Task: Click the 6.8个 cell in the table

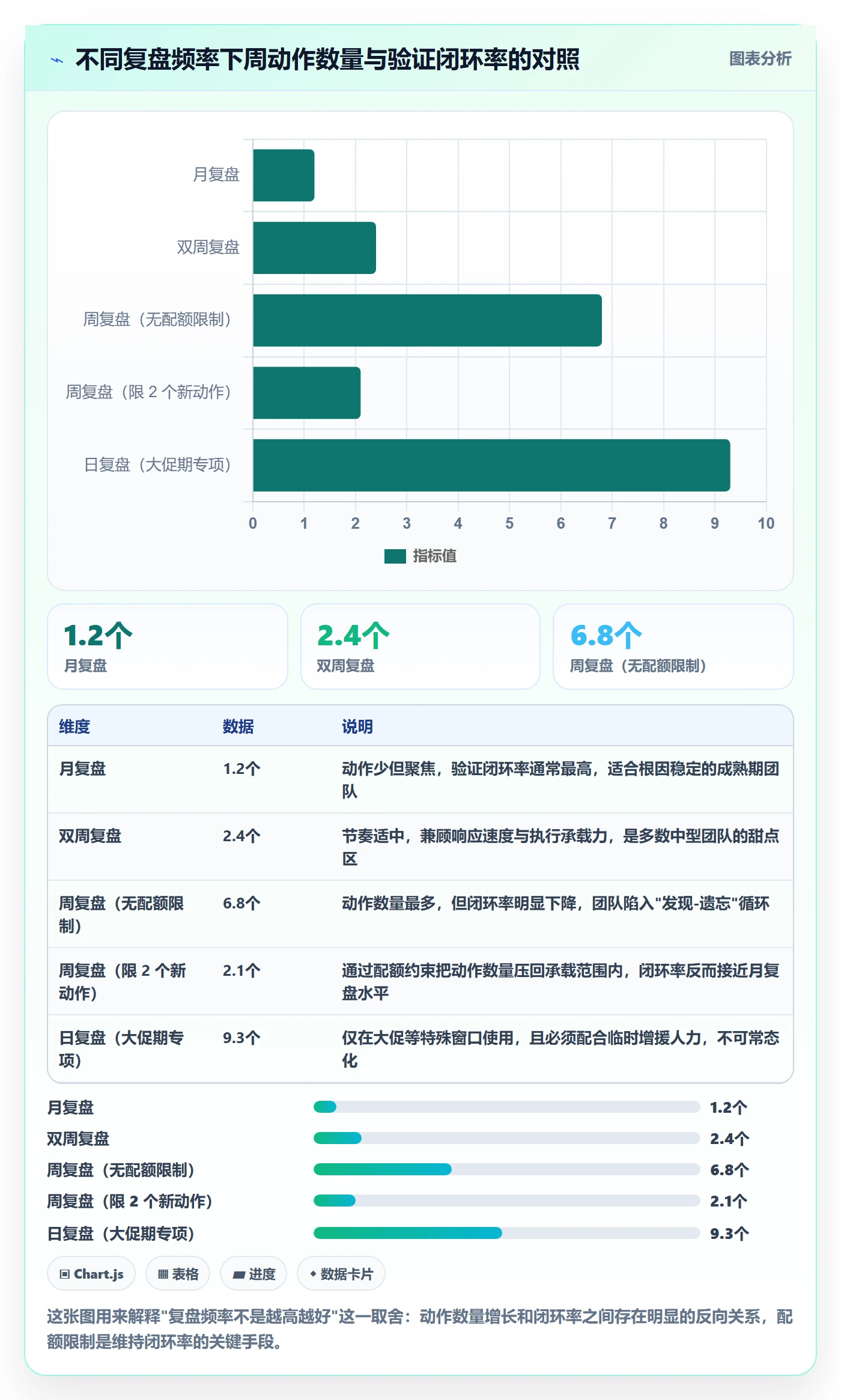Action: (241, 903)
